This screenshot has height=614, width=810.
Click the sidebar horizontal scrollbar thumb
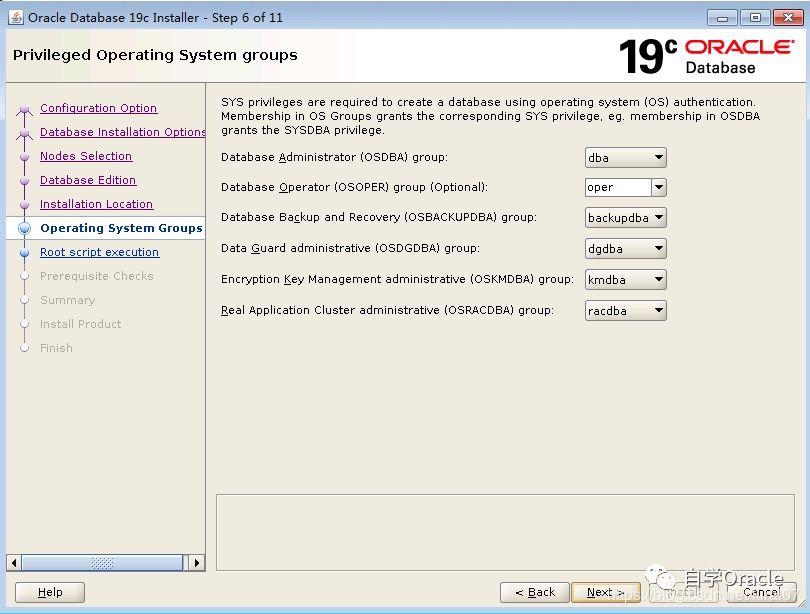(x=102, y=563)
